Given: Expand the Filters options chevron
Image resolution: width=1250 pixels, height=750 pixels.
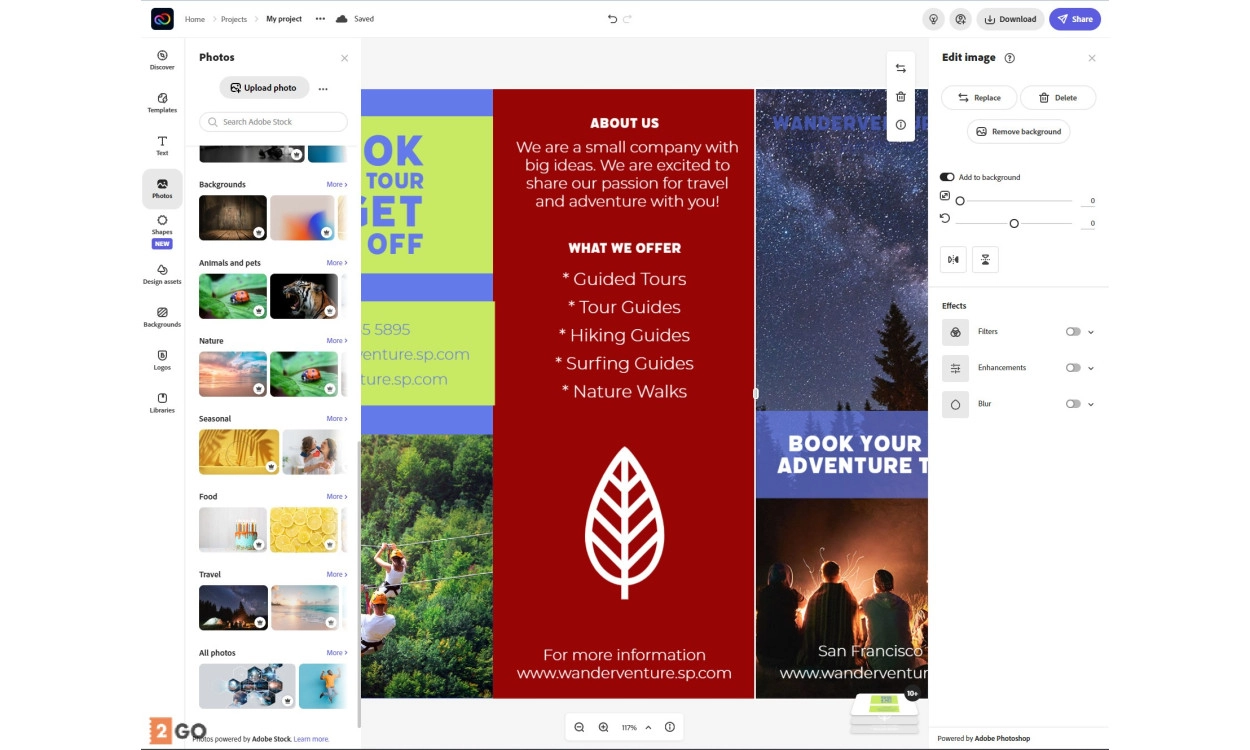Looking at the screenshot, I should tap(1091, 332).
